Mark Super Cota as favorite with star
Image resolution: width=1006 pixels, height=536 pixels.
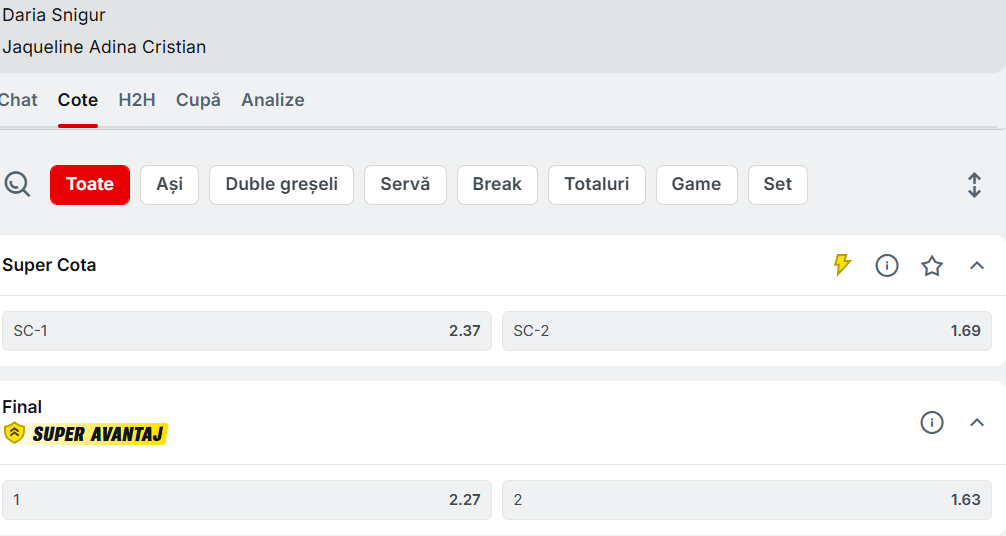(932, 265)
